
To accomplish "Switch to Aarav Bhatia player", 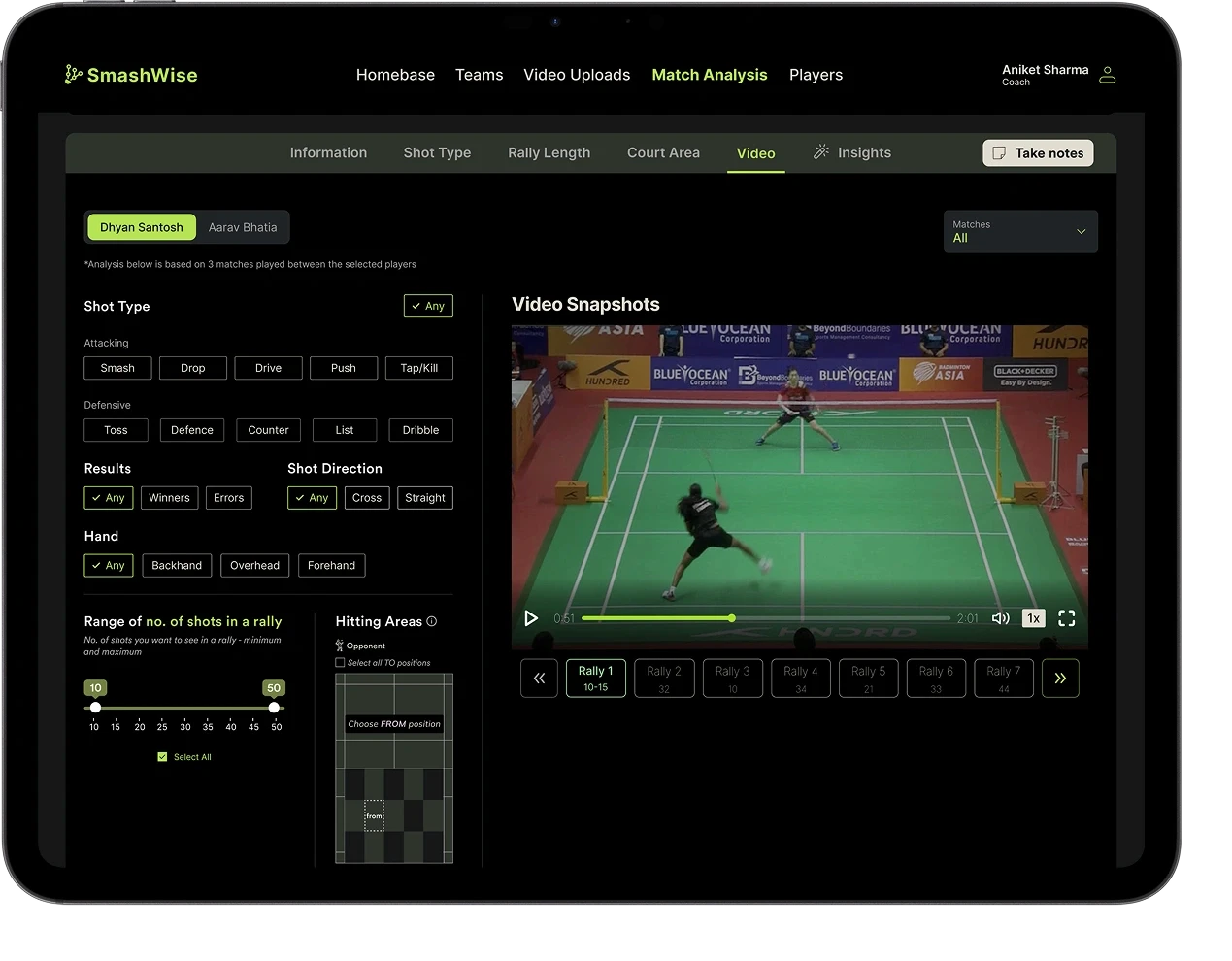I will click(x=243, y=227).
